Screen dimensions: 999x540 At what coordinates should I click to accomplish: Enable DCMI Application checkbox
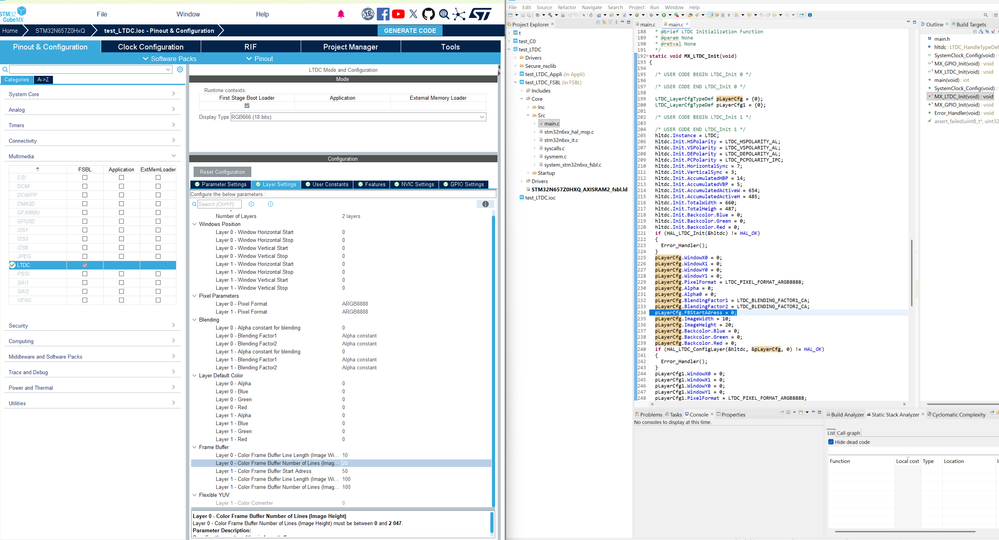pos(121,186)
